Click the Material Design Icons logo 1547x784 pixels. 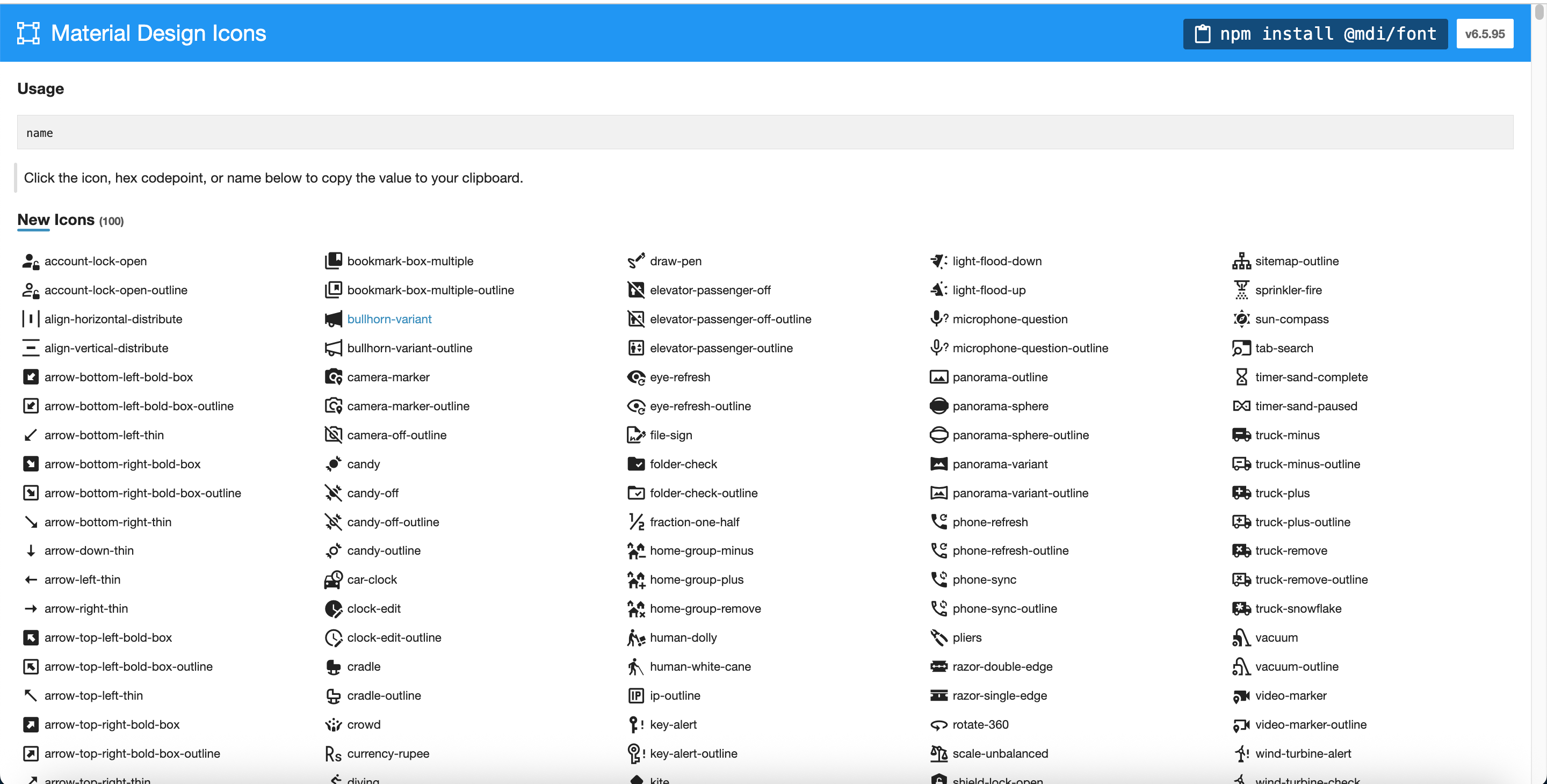[28, 33]
